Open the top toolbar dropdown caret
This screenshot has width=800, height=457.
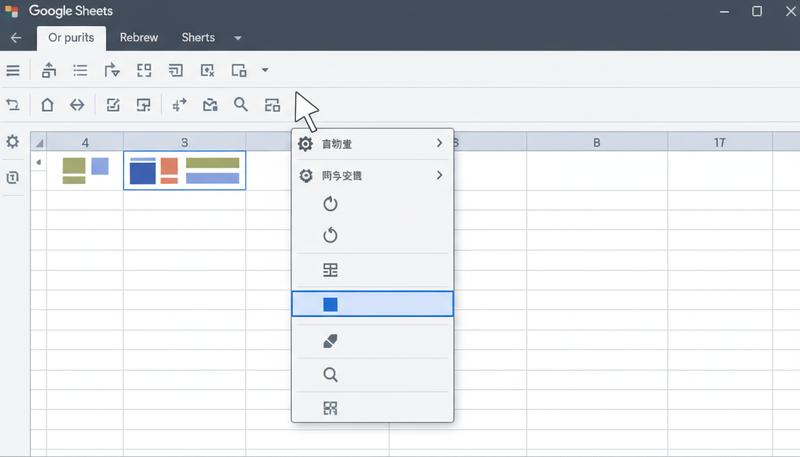tap(265, 70)
